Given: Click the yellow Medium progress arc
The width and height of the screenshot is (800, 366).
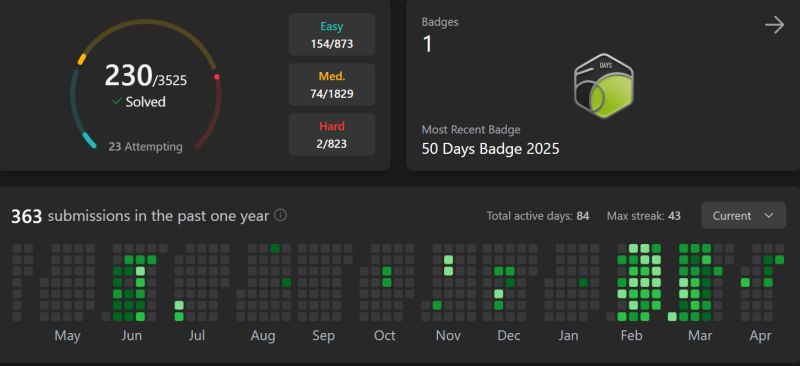Looking at the screenshot, I should [146, 36].
